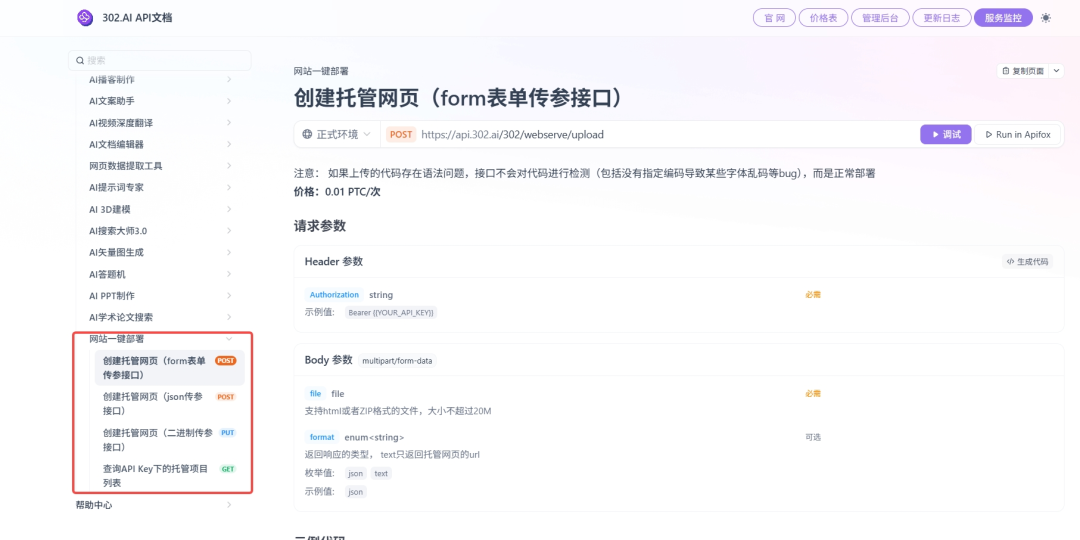Click the format parameter tag

[322, 437]
